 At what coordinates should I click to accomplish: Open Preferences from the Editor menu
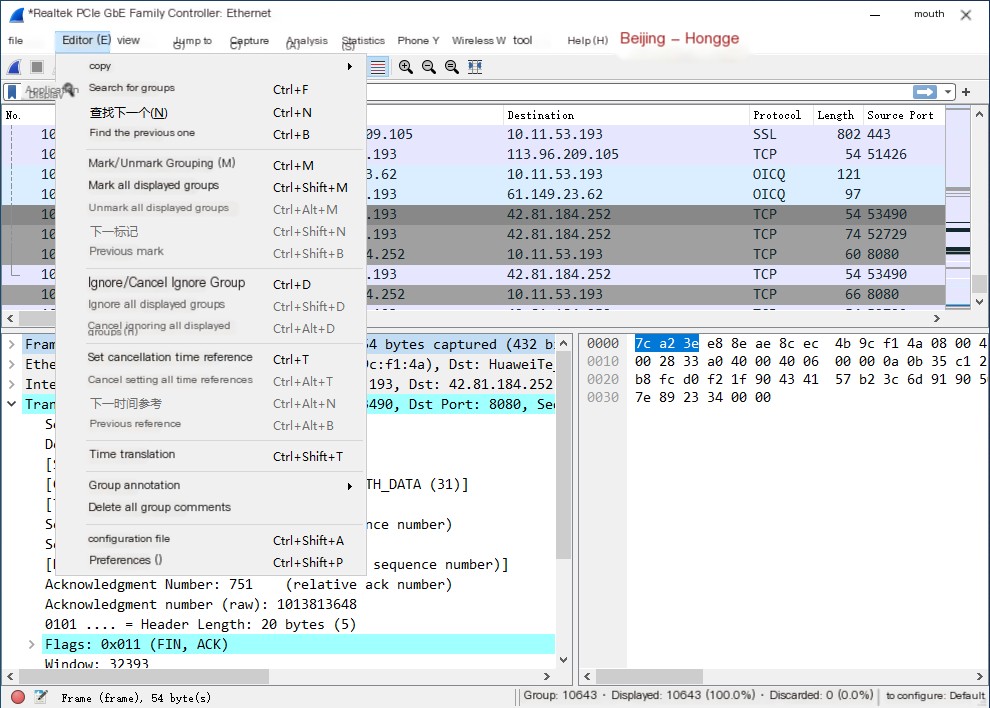coord(212,561)
